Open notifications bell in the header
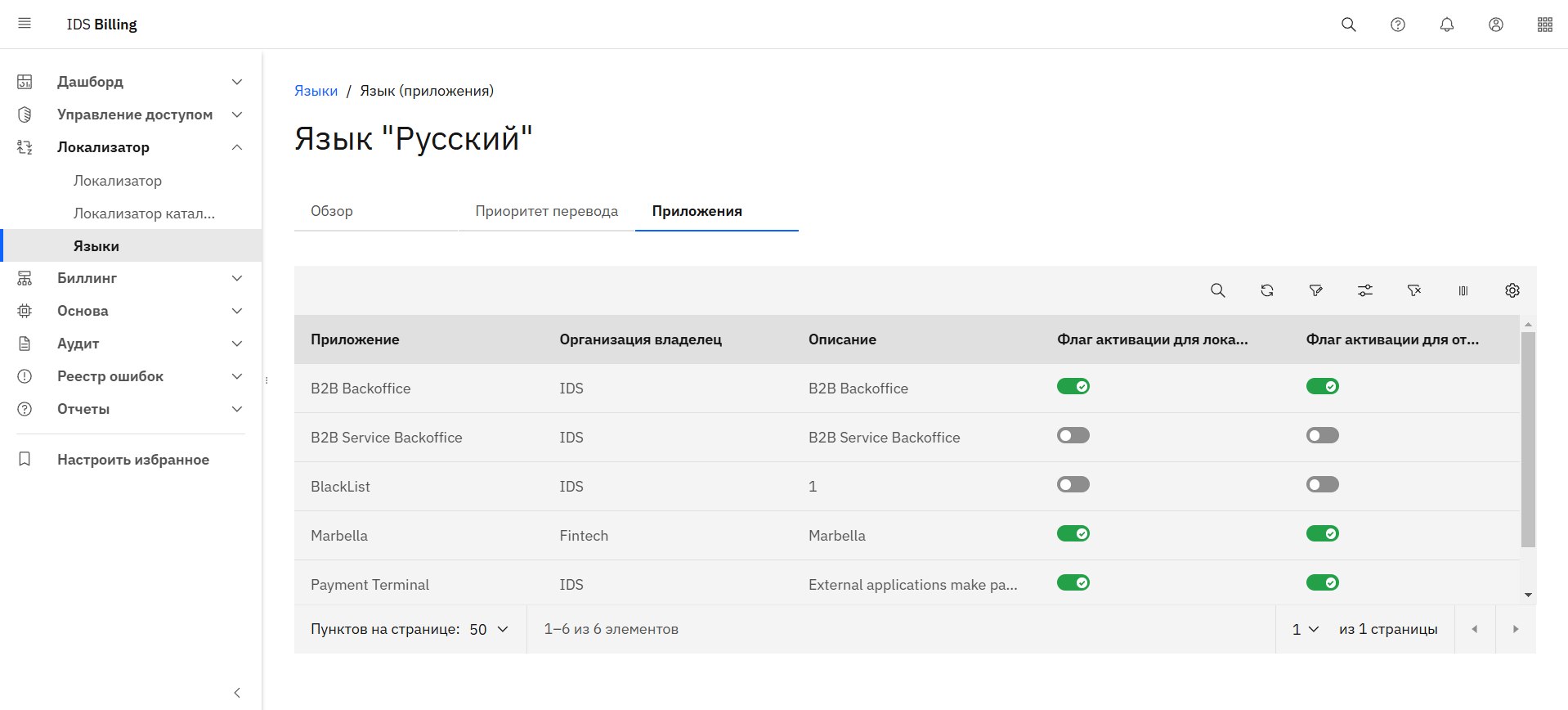1568x710 pixels. (1446, 25)
